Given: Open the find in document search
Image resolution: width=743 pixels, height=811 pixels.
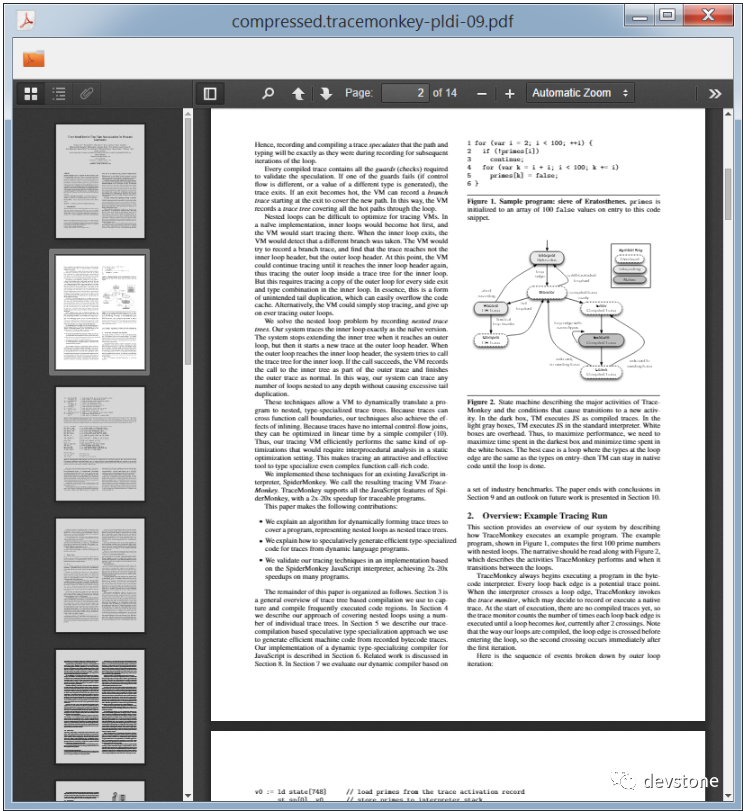Looking at the screenshot, I should [x=268, y=94].
